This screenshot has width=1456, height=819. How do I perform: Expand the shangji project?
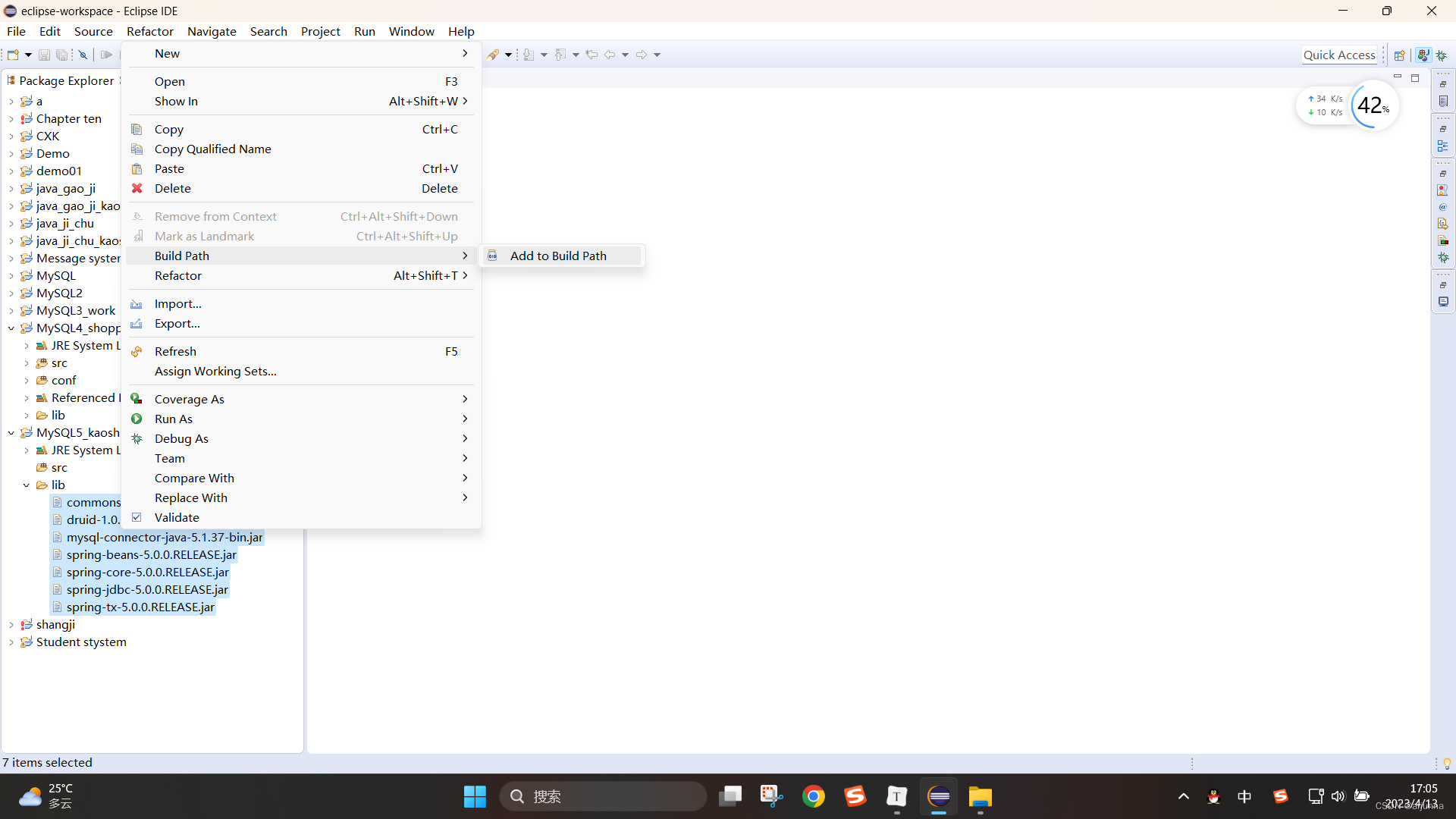point(11,625)
